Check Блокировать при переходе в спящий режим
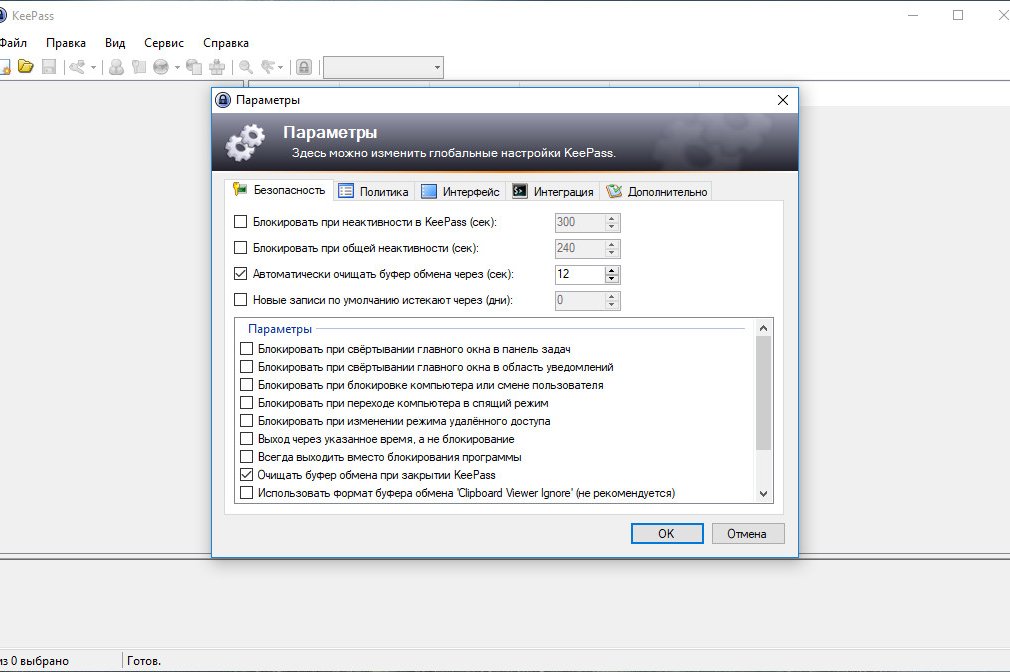The width and height of the screenshot is (1010, 672). [246, 403]
